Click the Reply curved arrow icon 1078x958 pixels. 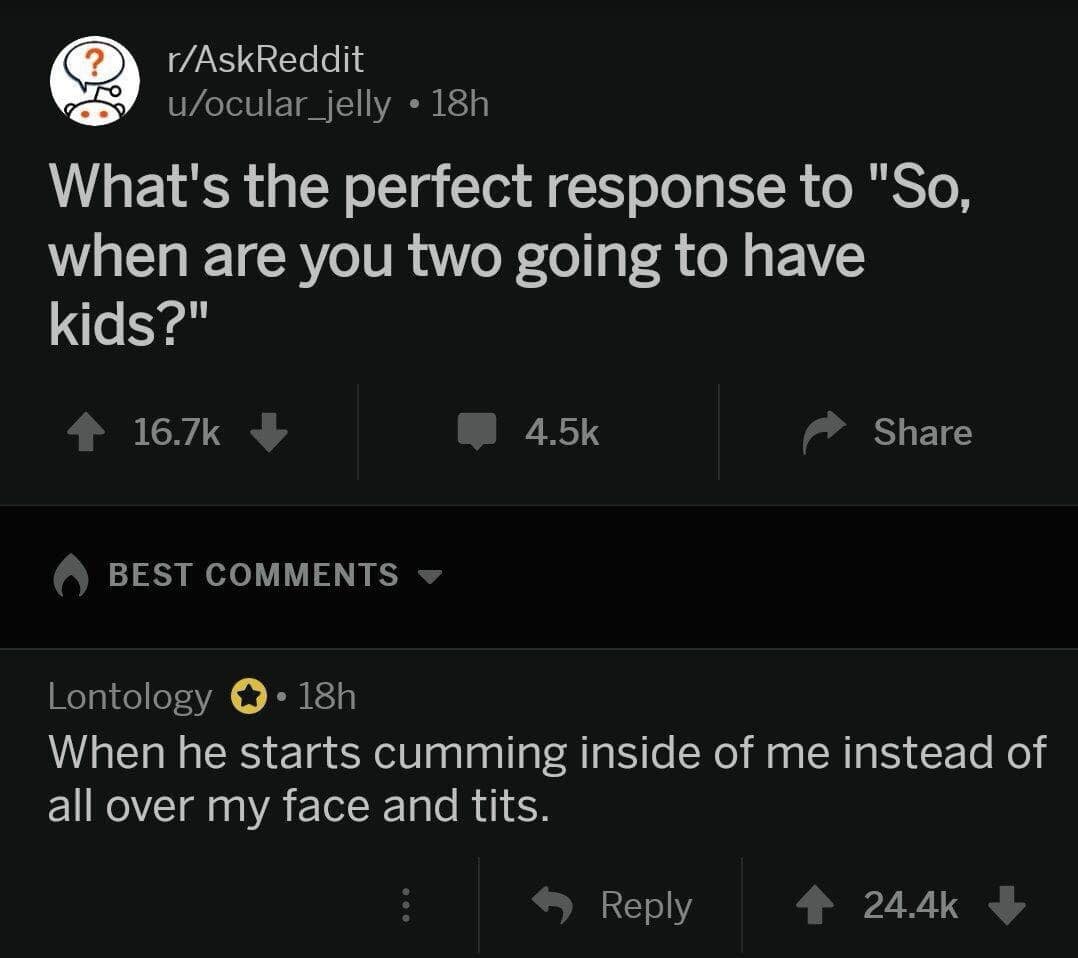tap(555, 905)
